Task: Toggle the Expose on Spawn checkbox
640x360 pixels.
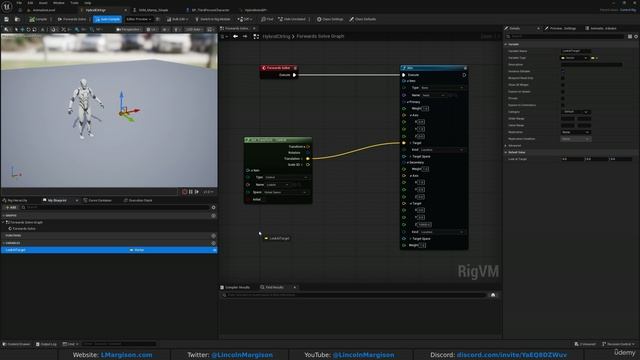Action: click(563, 91)
